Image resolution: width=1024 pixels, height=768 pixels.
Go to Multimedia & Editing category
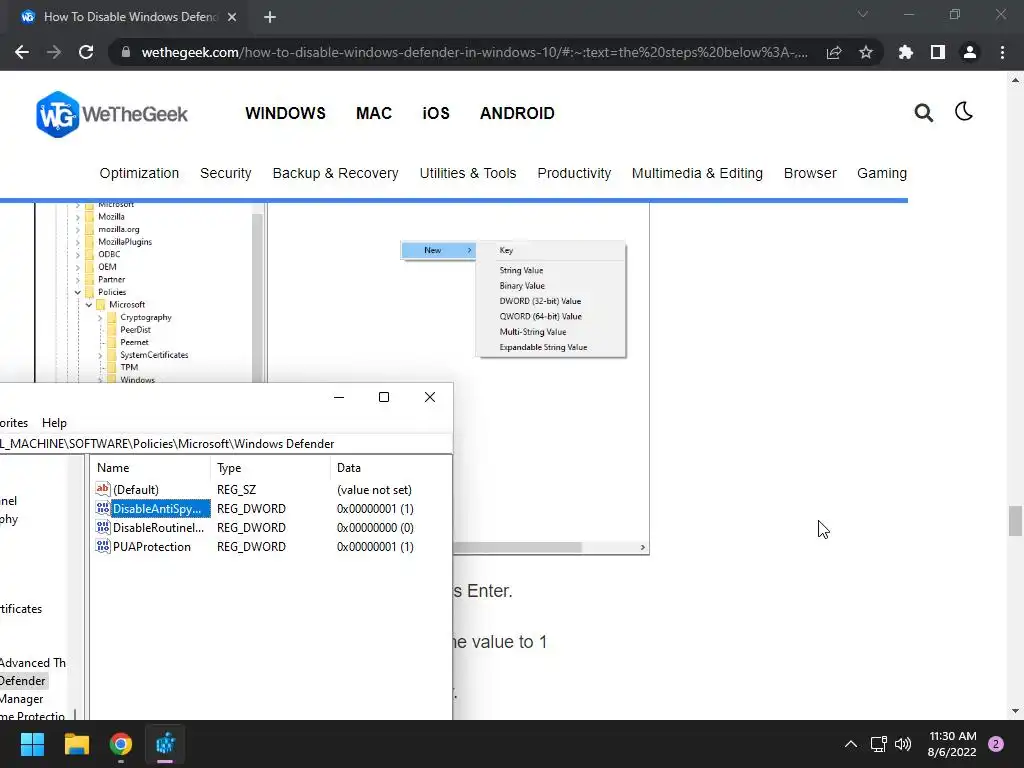click(697, 173)
